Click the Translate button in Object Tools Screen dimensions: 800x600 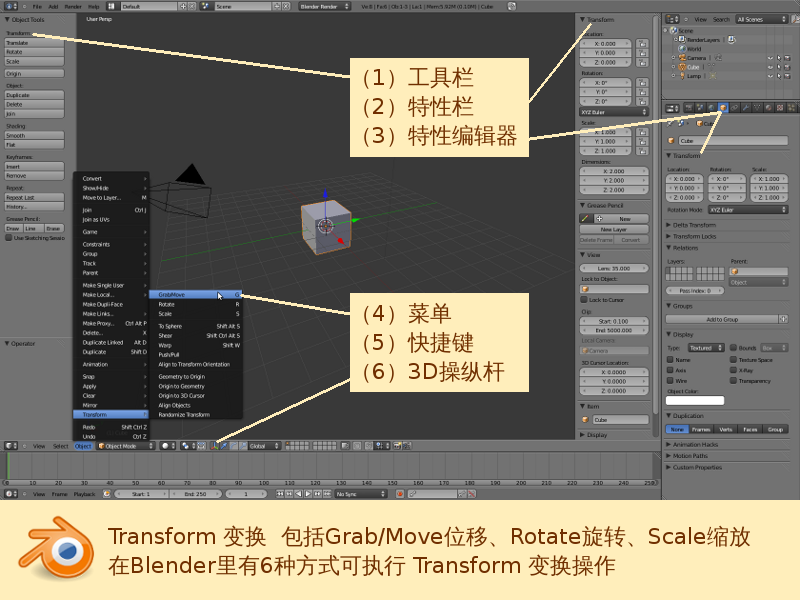35,43
